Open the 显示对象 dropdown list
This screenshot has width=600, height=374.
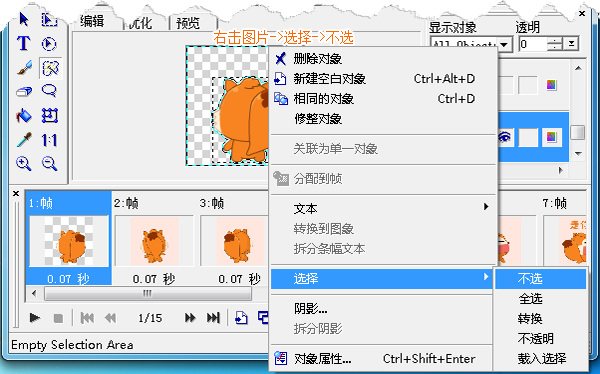coord(504,44)
